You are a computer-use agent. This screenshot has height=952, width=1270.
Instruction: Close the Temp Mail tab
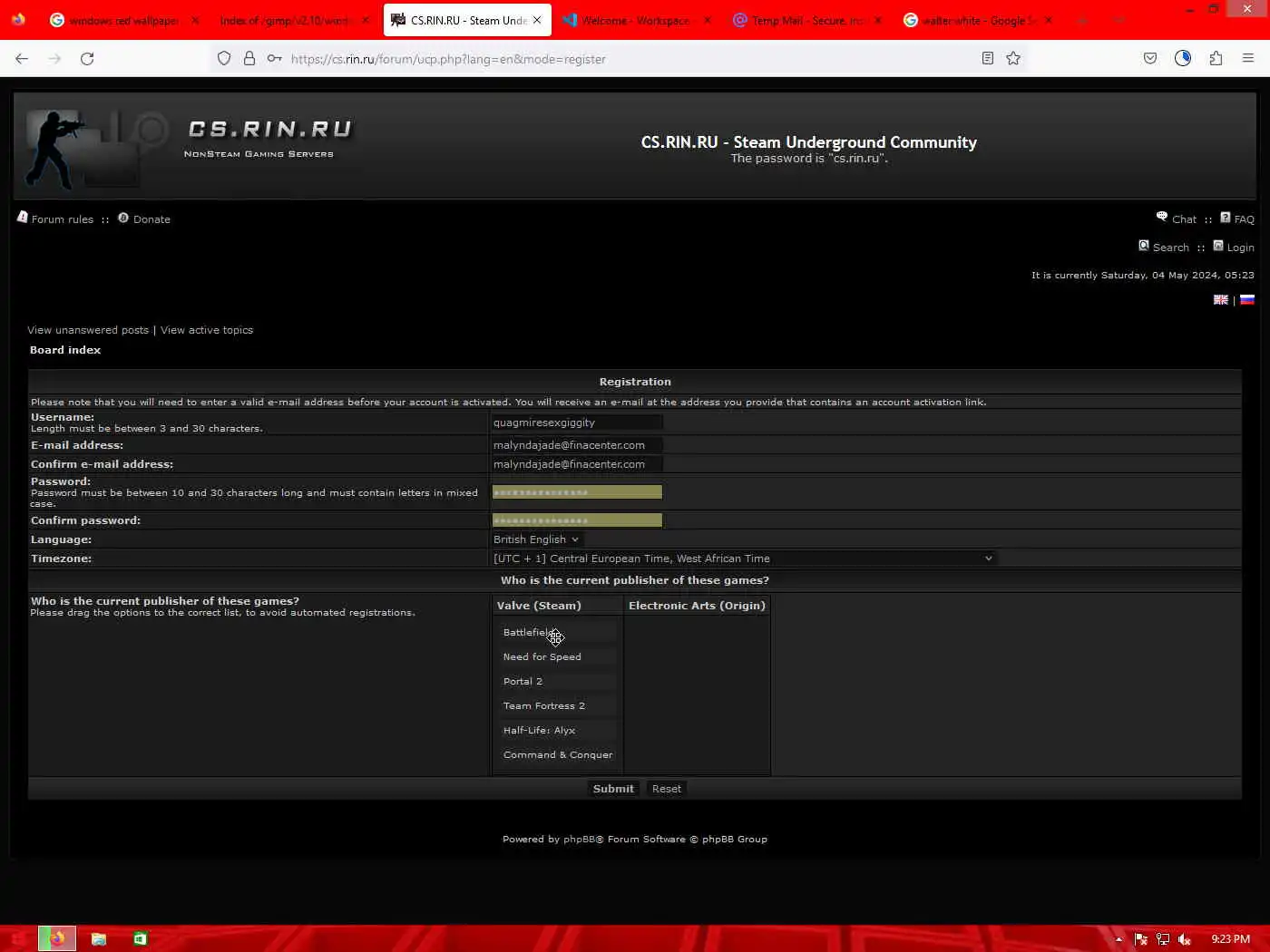point(878,20)
